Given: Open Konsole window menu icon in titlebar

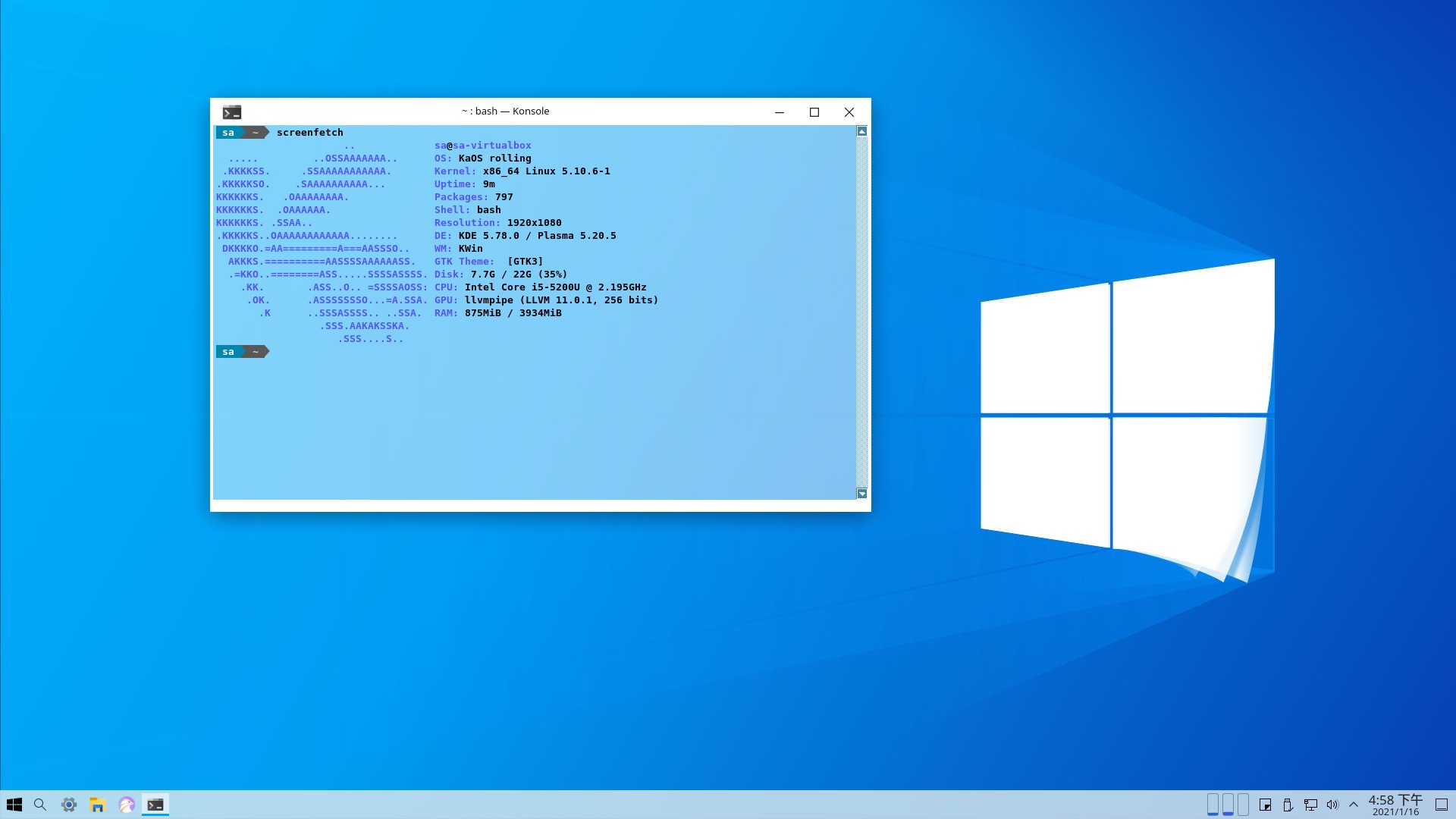Looking at the screenshot, I should pyautogui.click(x=232, y=112).
